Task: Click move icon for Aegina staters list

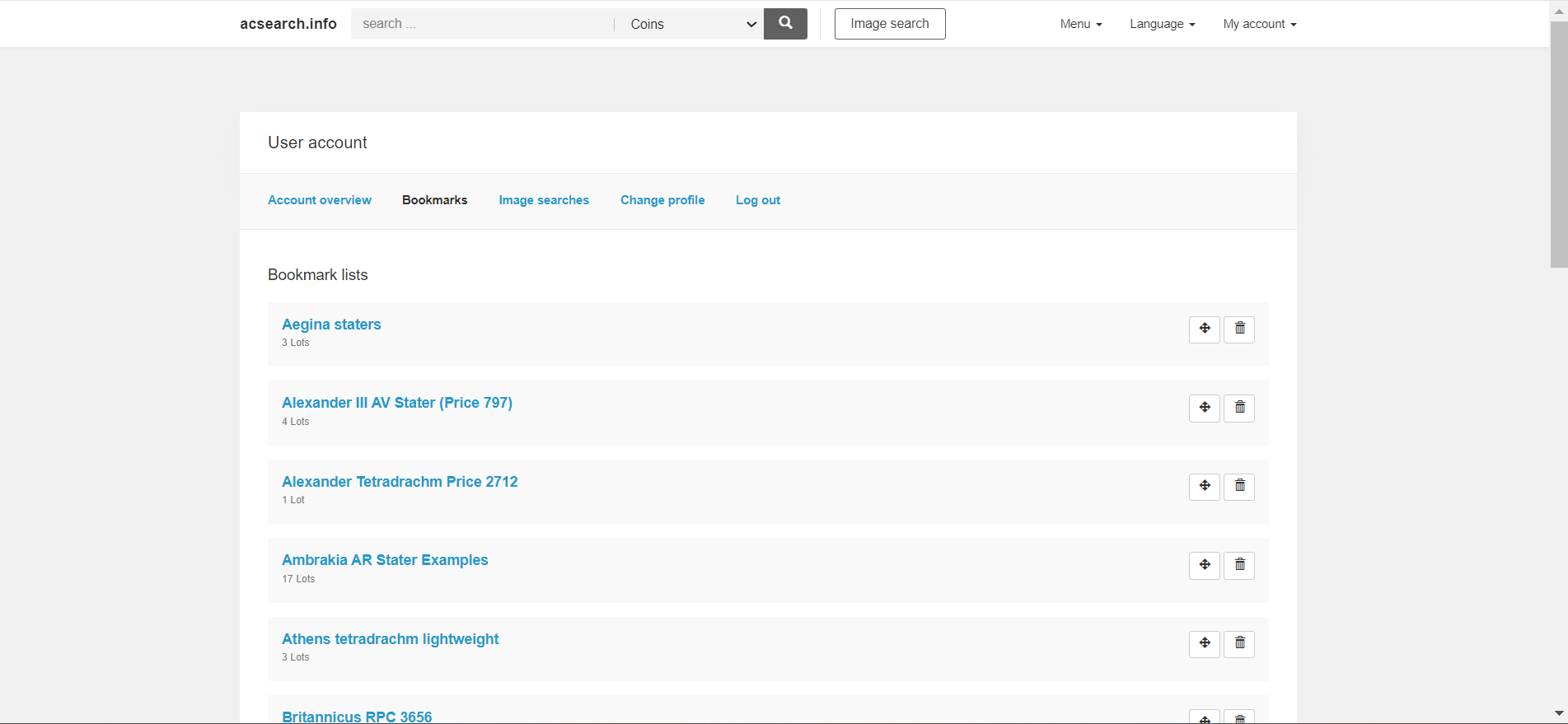Action: point(1204,329)
